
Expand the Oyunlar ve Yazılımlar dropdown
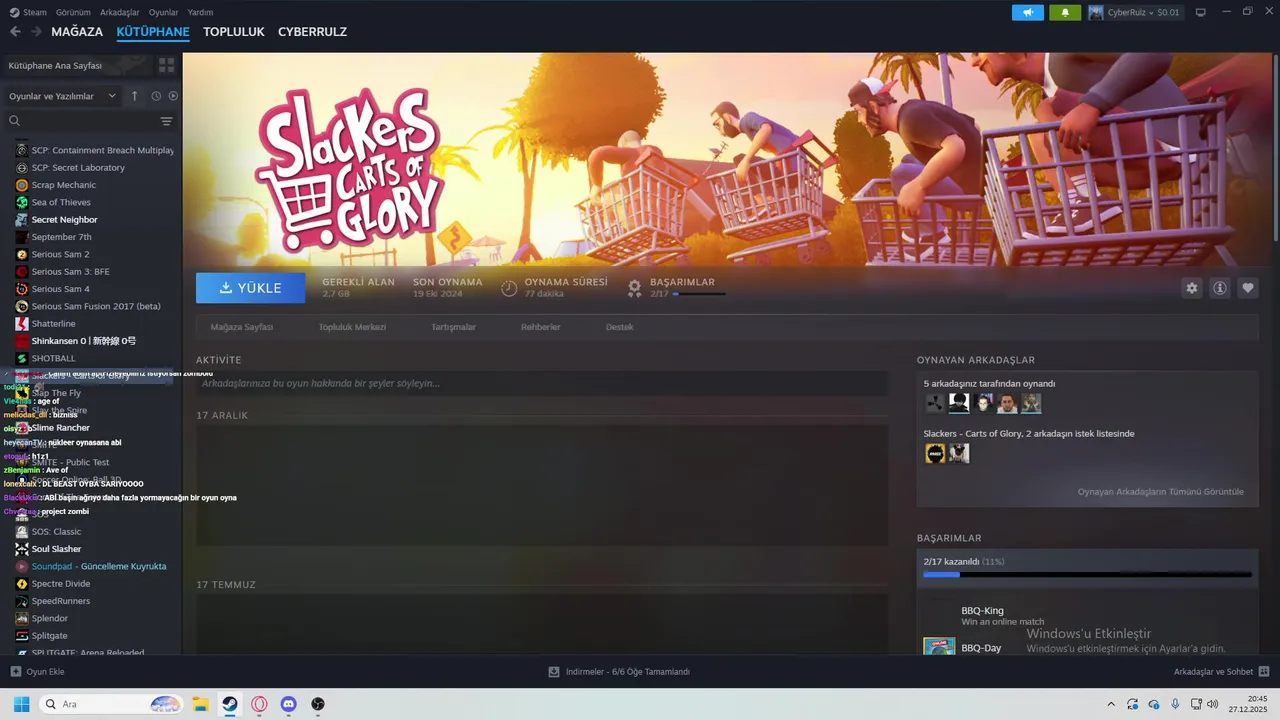click(62, 96)
